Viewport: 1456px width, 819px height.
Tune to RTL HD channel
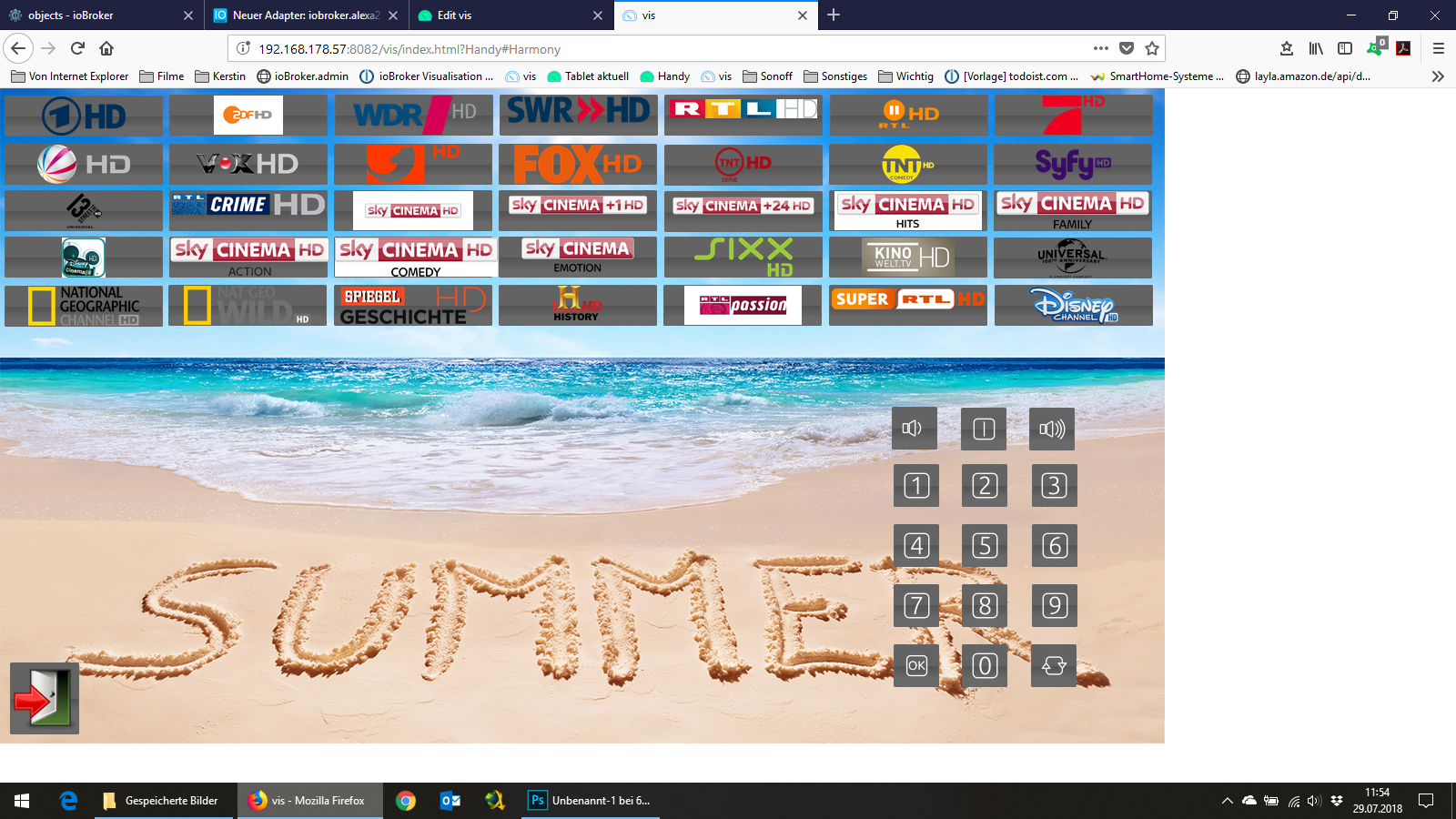(x=743, y=116)
